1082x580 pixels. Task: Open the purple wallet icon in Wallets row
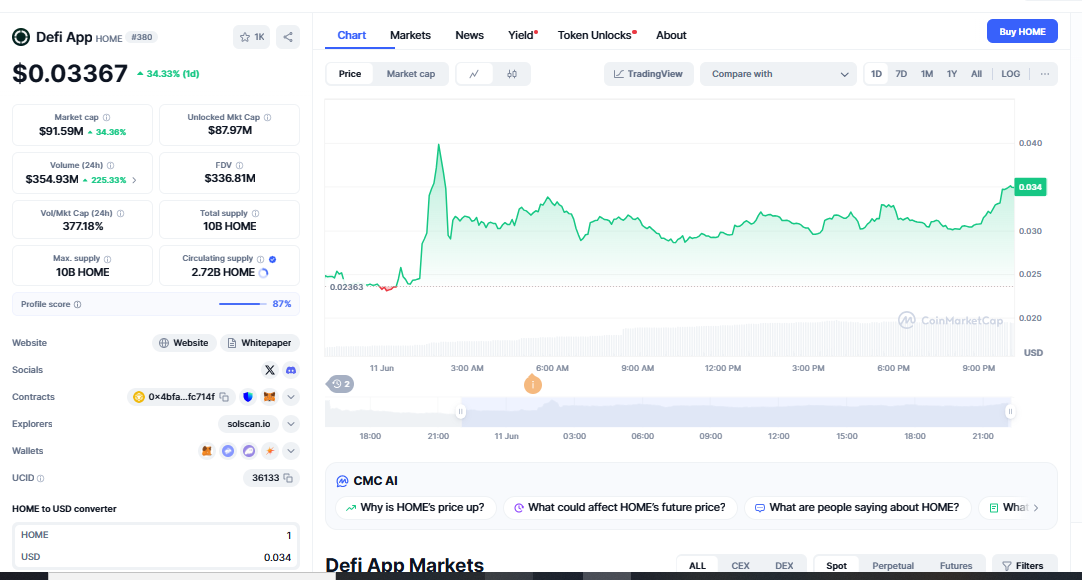point(249,451)
